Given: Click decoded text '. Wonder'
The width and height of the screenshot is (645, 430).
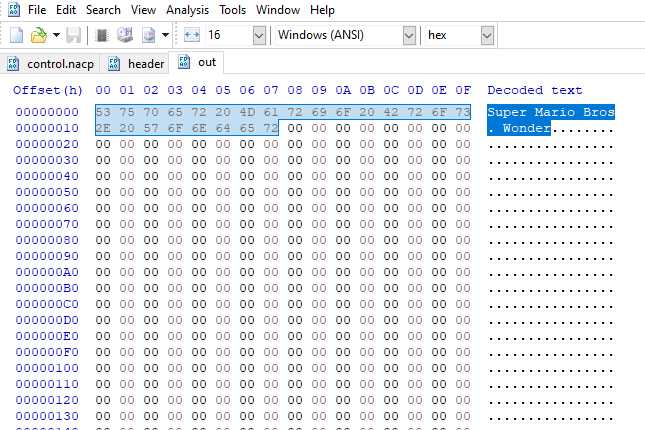Looking at the screenshot, I should (x=519, y=128).
